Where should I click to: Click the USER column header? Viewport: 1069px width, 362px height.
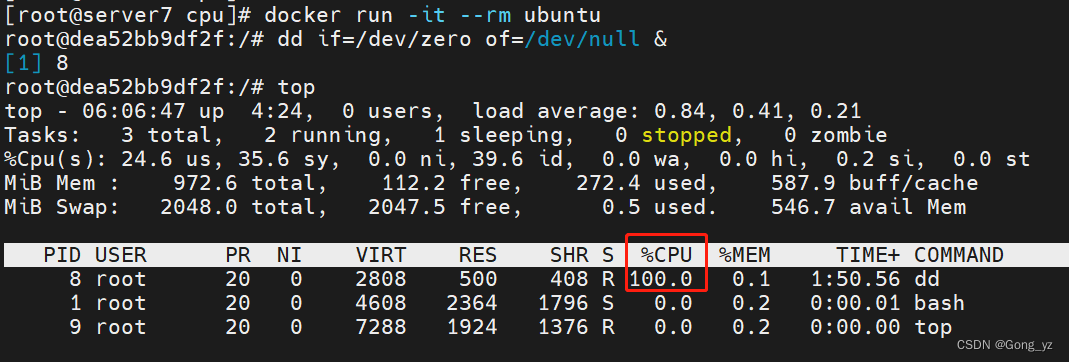tap(121, 255)
